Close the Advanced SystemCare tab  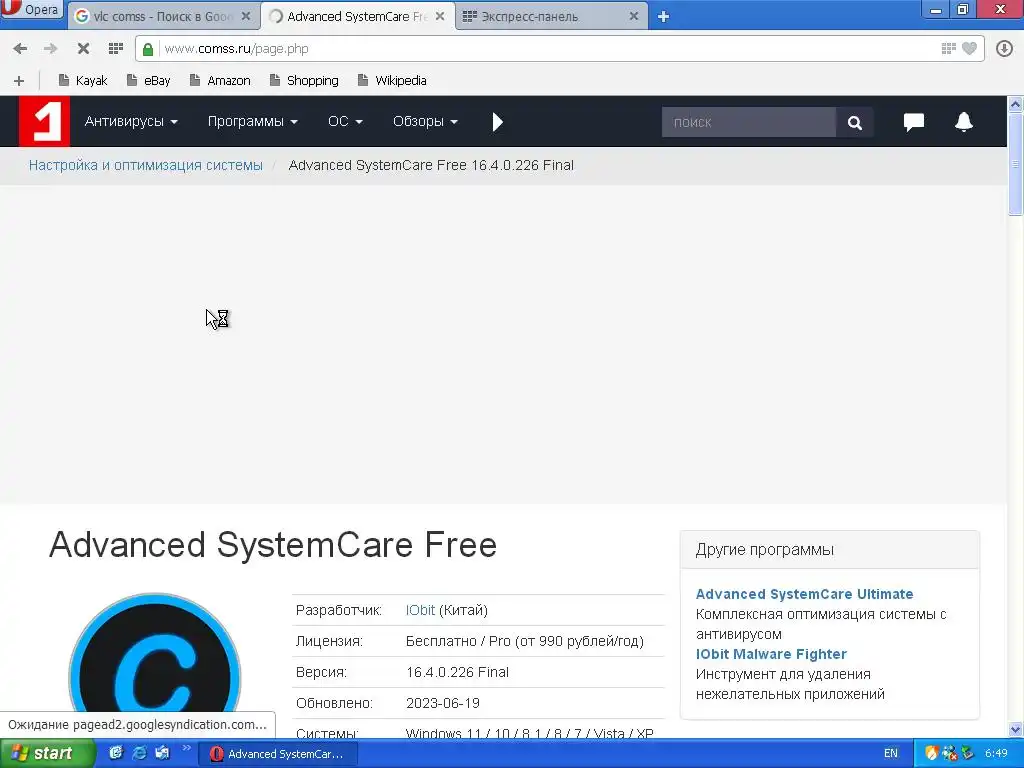coord(440,16)
